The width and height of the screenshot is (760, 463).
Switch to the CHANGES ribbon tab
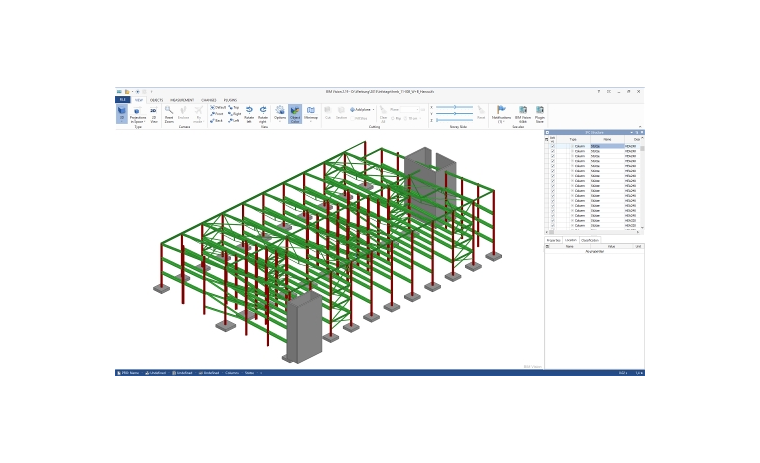click(209, 100)
